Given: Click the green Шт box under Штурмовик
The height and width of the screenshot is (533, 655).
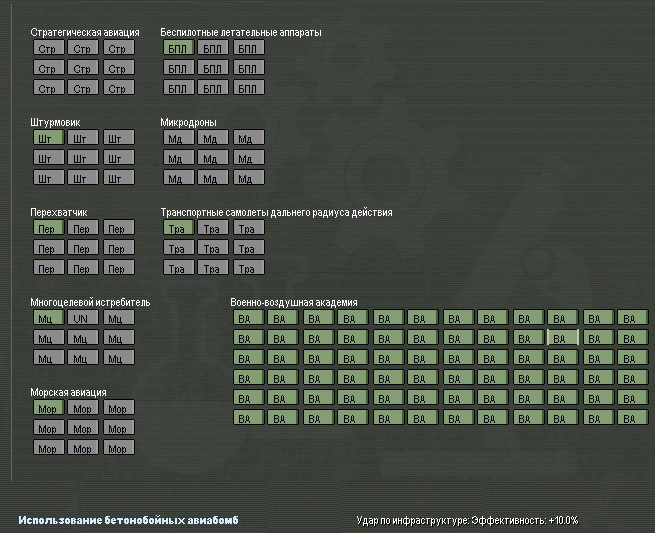Looking at the screenshot, I should 49,137.
